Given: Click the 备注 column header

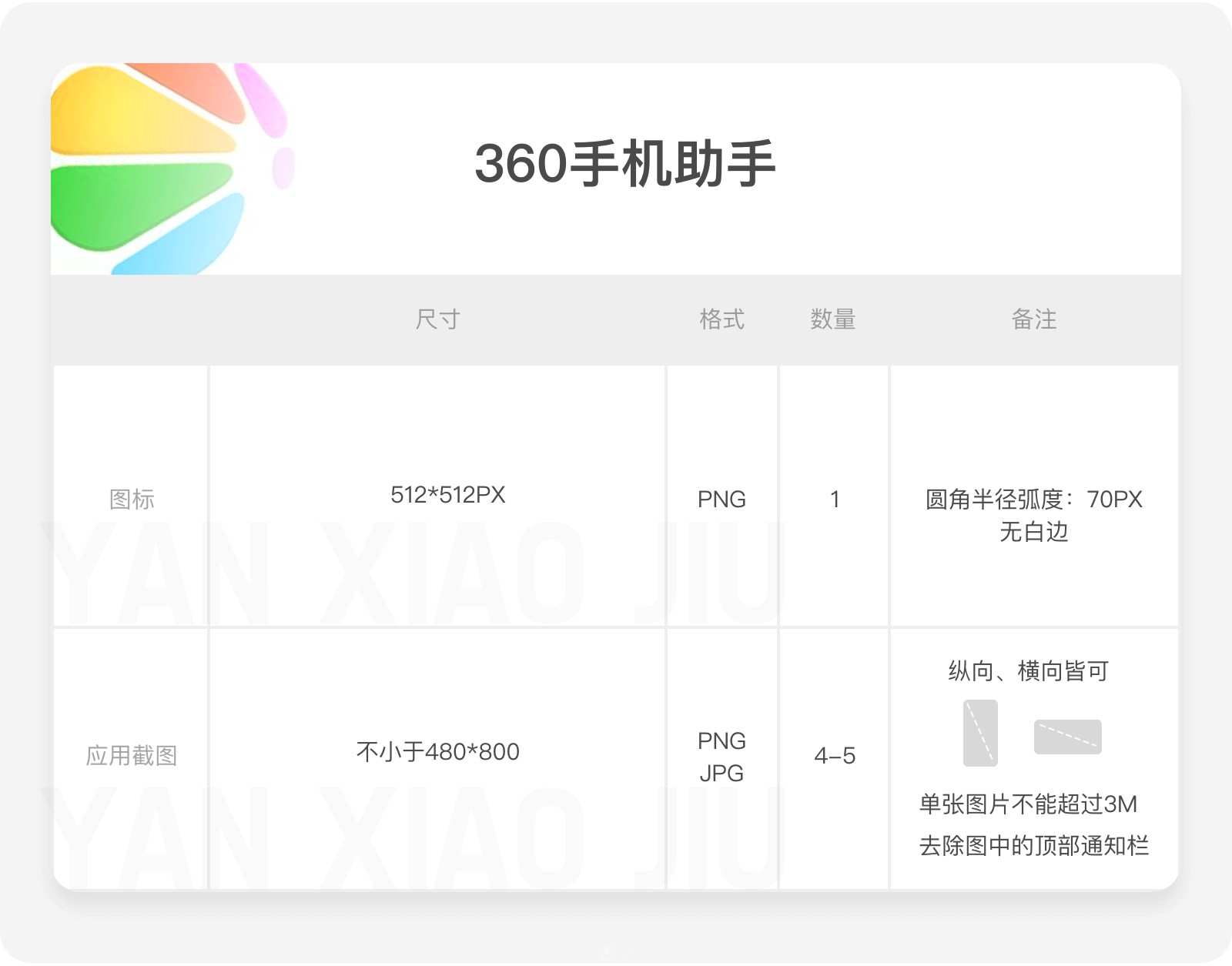Looking at the screenshot, I should click(1033, 319).
